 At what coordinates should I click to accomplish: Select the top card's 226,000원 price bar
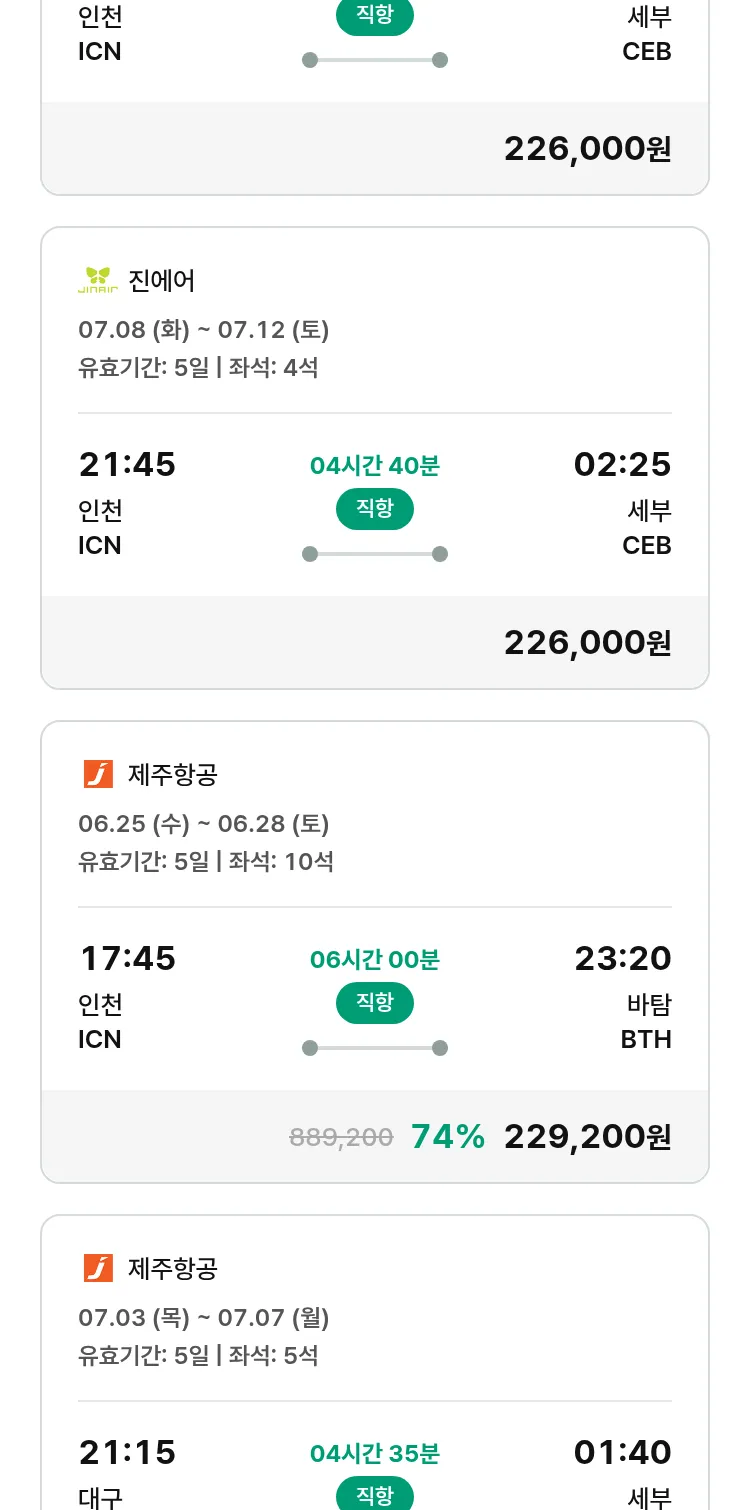pos(375,148)
